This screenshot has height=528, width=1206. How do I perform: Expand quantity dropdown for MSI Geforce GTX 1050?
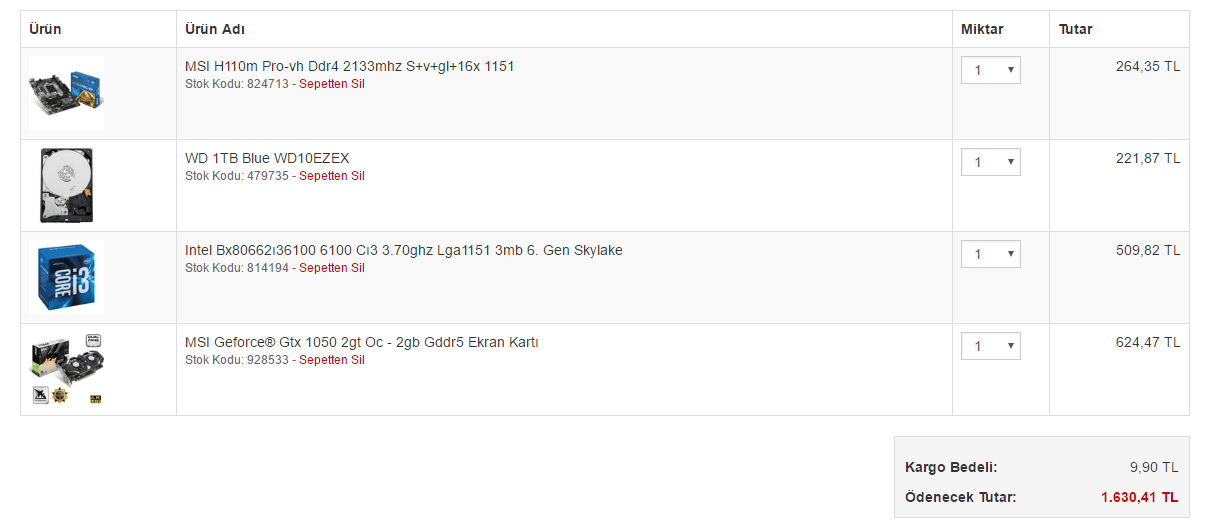(991, 346)
